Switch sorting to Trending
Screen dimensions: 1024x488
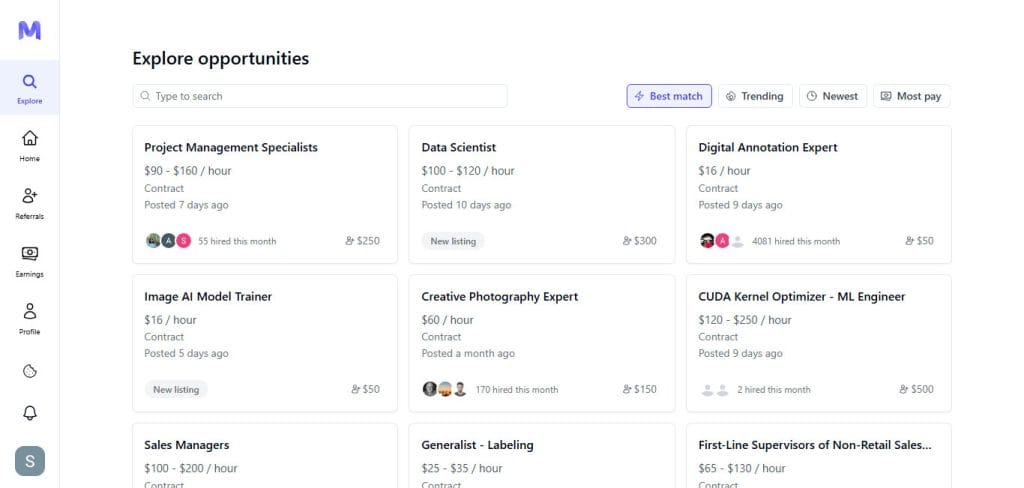click(x=755, y=96)
